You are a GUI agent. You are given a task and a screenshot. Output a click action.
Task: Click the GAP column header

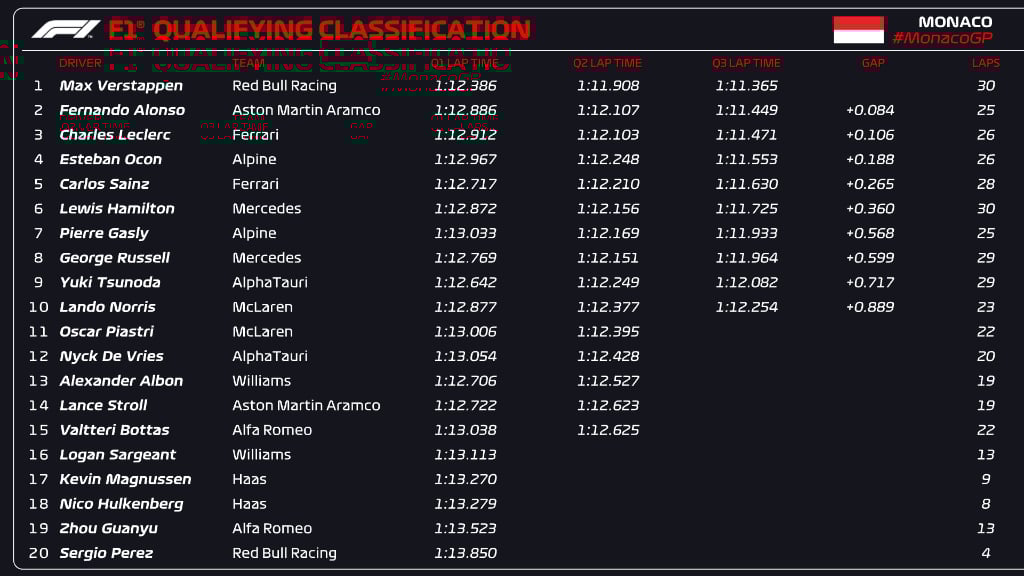pyautogui.click(x=872, y=63)
